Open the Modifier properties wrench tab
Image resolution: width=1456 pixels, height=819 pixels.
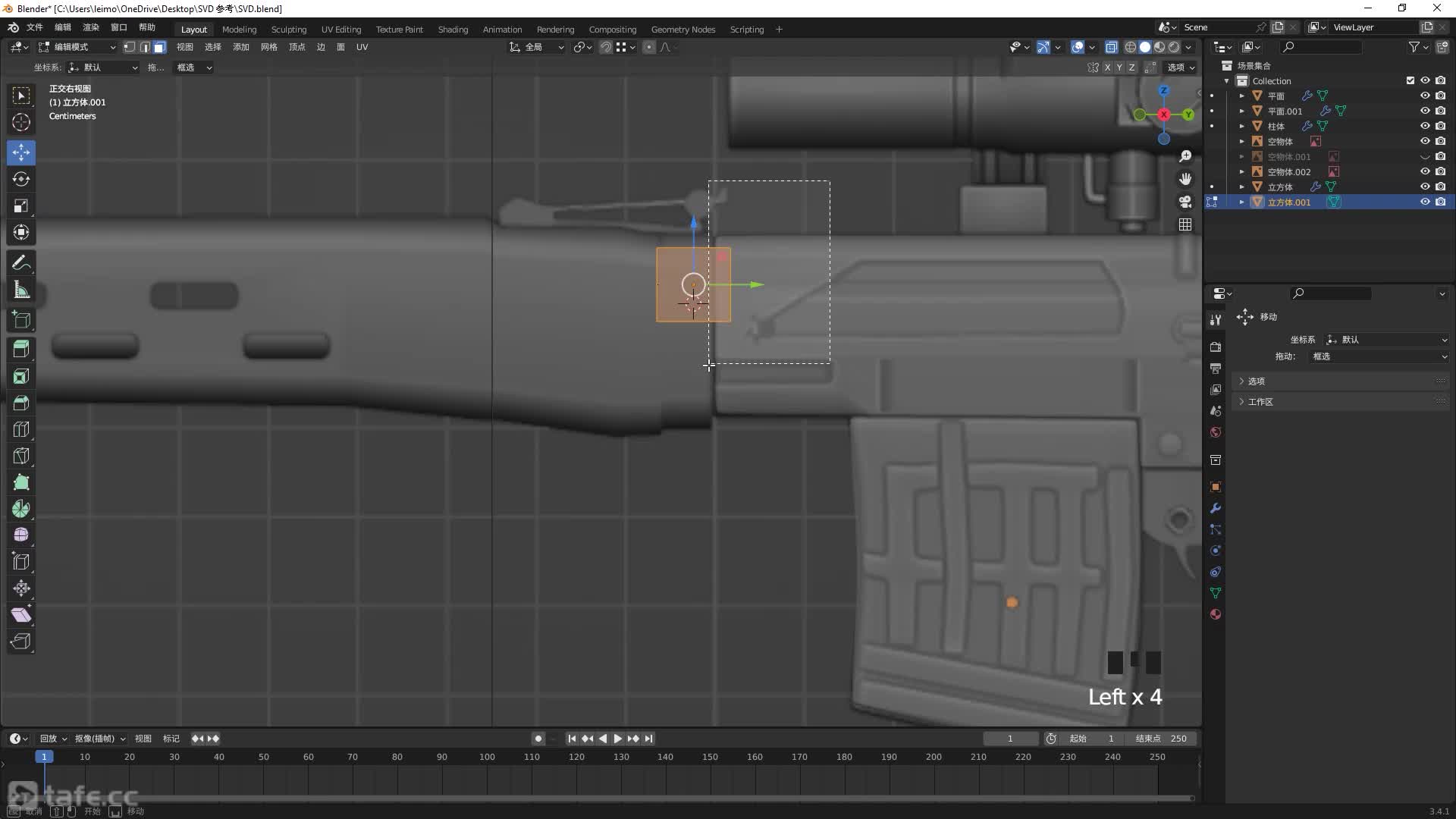click(x=1216, y=508)
